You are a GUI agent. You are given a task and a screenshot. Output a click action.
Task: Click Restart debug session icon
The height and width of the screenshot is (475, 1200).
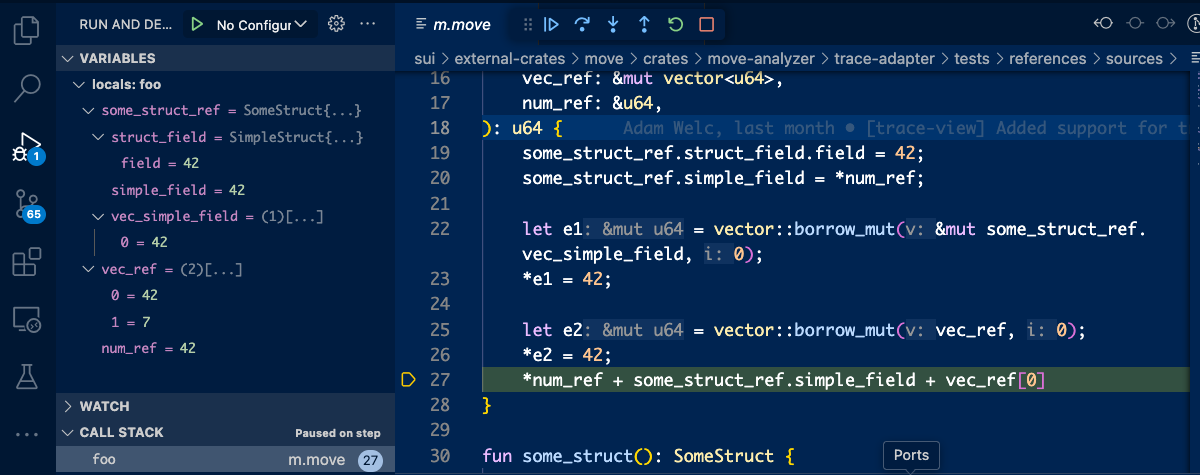click(x=675, y=24)
